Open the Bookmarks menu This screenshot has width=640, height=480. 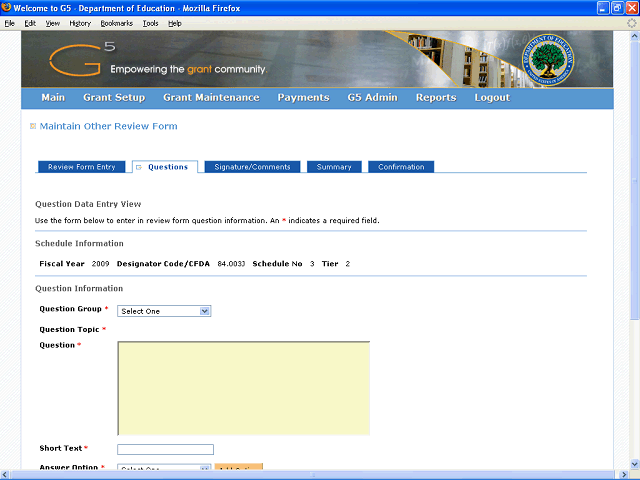coord(117,23)
